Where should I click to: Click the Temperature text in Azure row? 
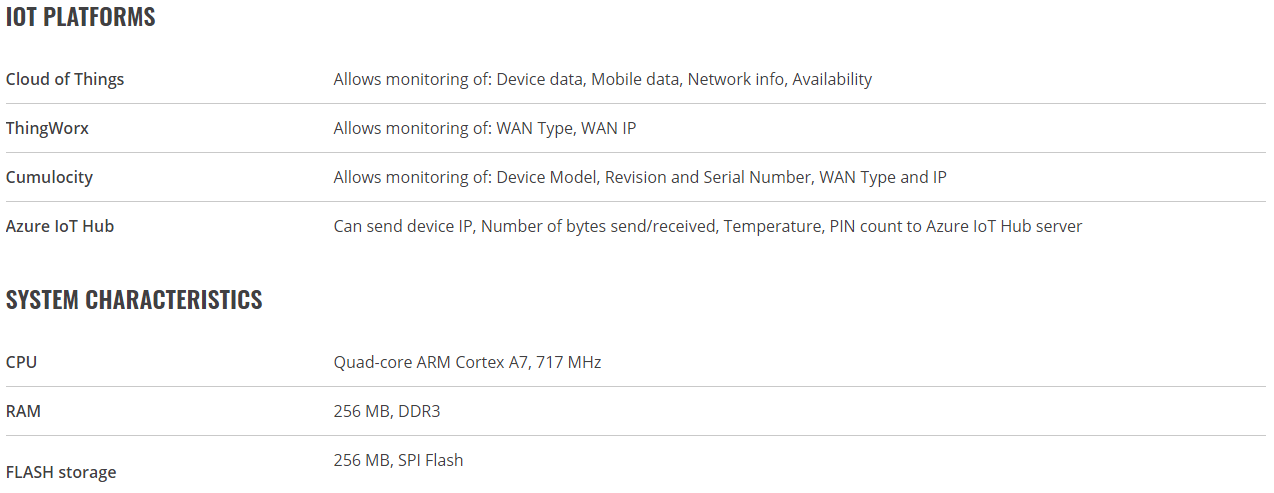click(x=771, y=226)
